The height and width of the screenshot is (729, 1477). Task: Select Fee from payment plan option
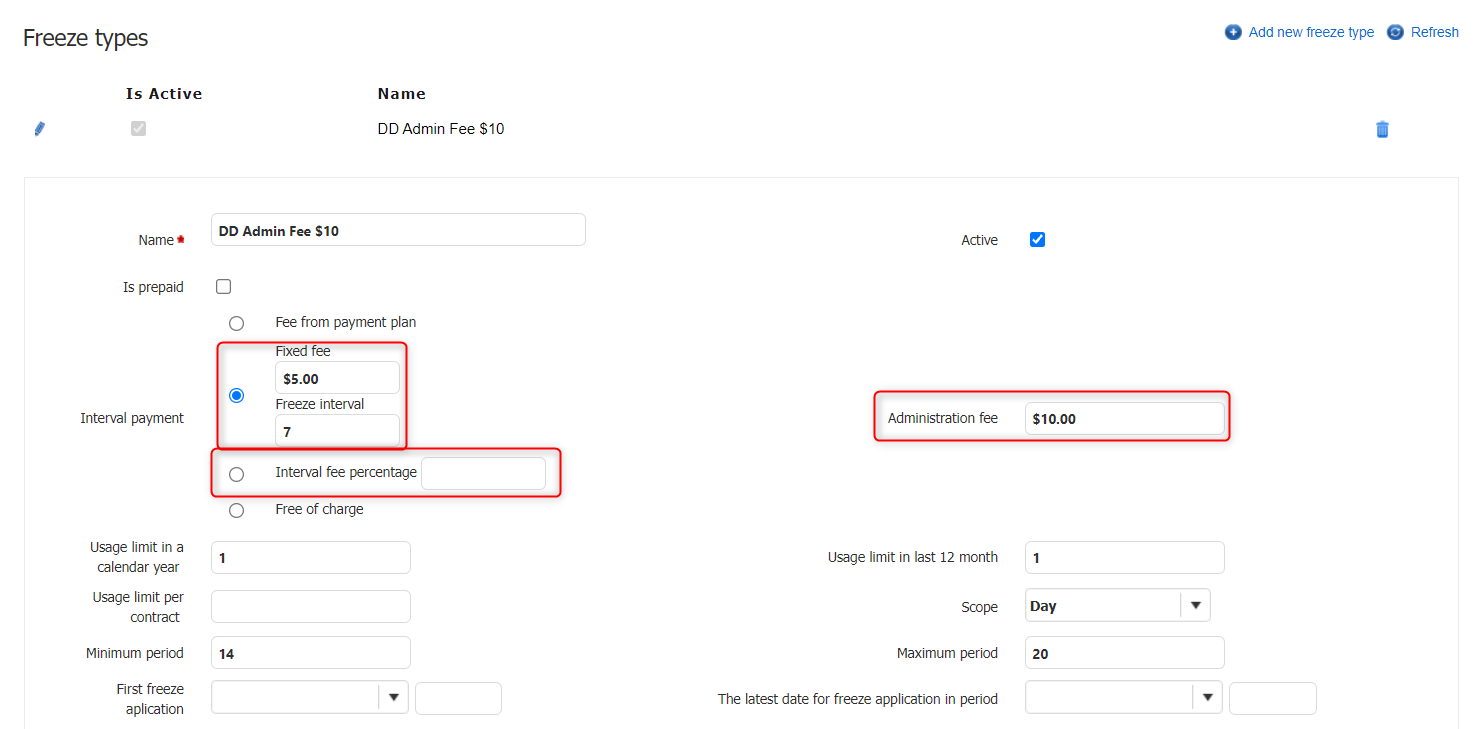click(x=236, y=323)
